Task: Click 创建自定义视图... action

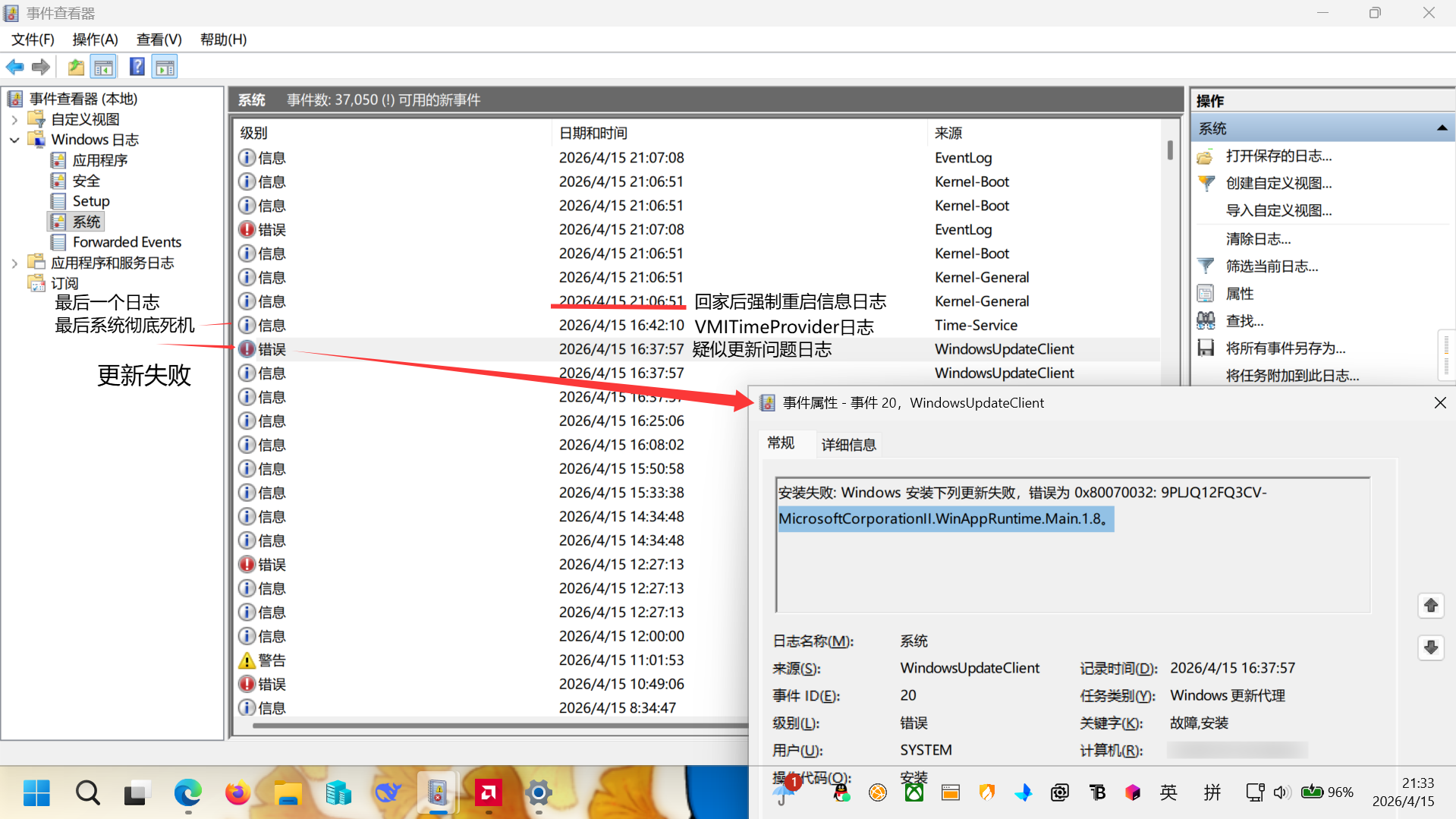Action: [1278, 184]
